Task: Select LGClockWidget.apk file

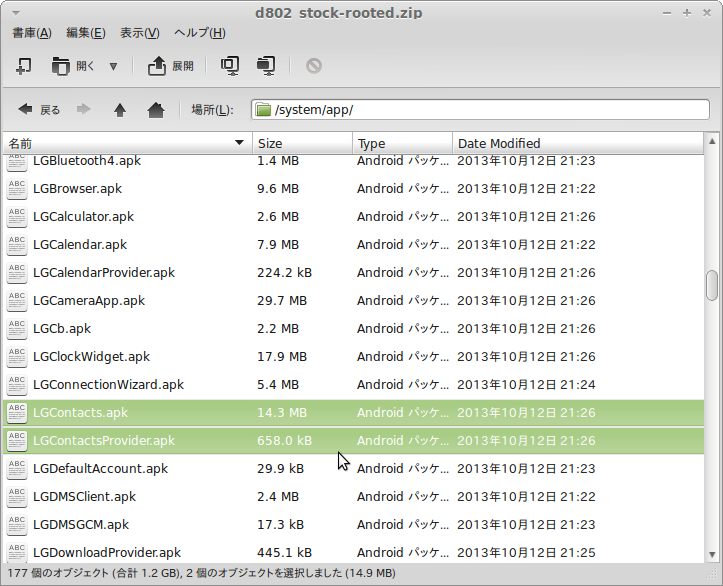Action: 354,356
